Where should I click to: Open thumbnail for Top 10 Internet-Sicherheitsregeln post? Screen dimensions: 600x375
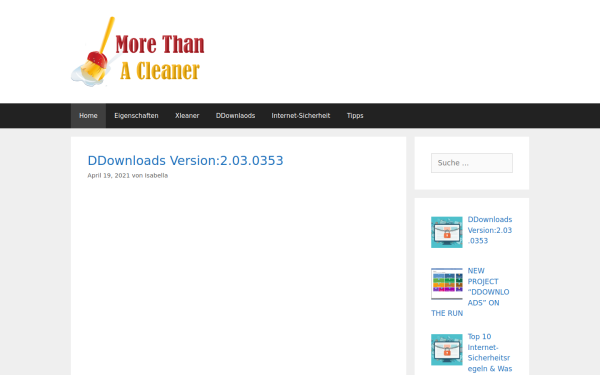tap(447, 350)
